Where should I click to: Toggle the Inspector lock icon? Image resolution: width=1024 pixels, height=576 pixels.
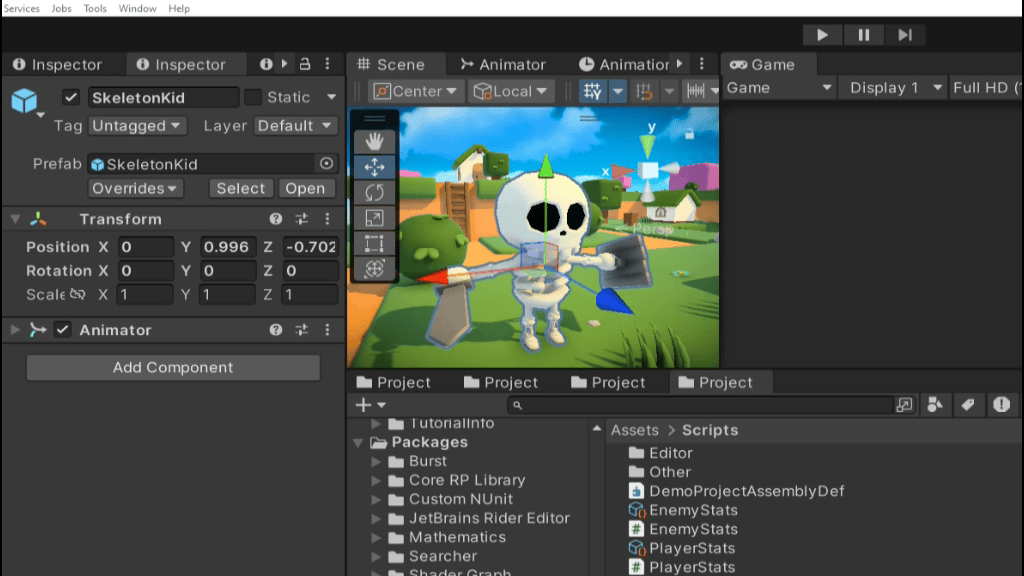pyautogui.click(x=305, y=64)
